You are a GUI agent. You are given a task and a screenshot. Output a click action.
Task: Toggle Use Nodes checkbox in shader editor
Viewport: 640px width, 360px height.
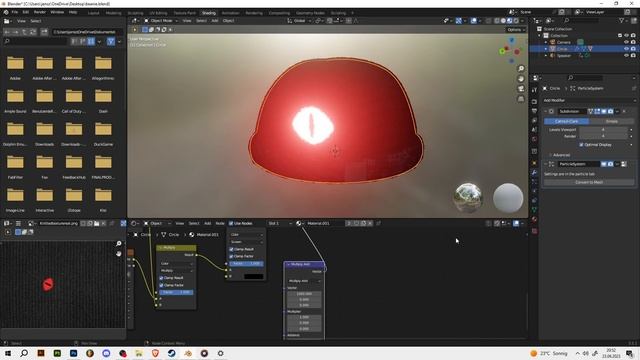(x=231, y=223)
